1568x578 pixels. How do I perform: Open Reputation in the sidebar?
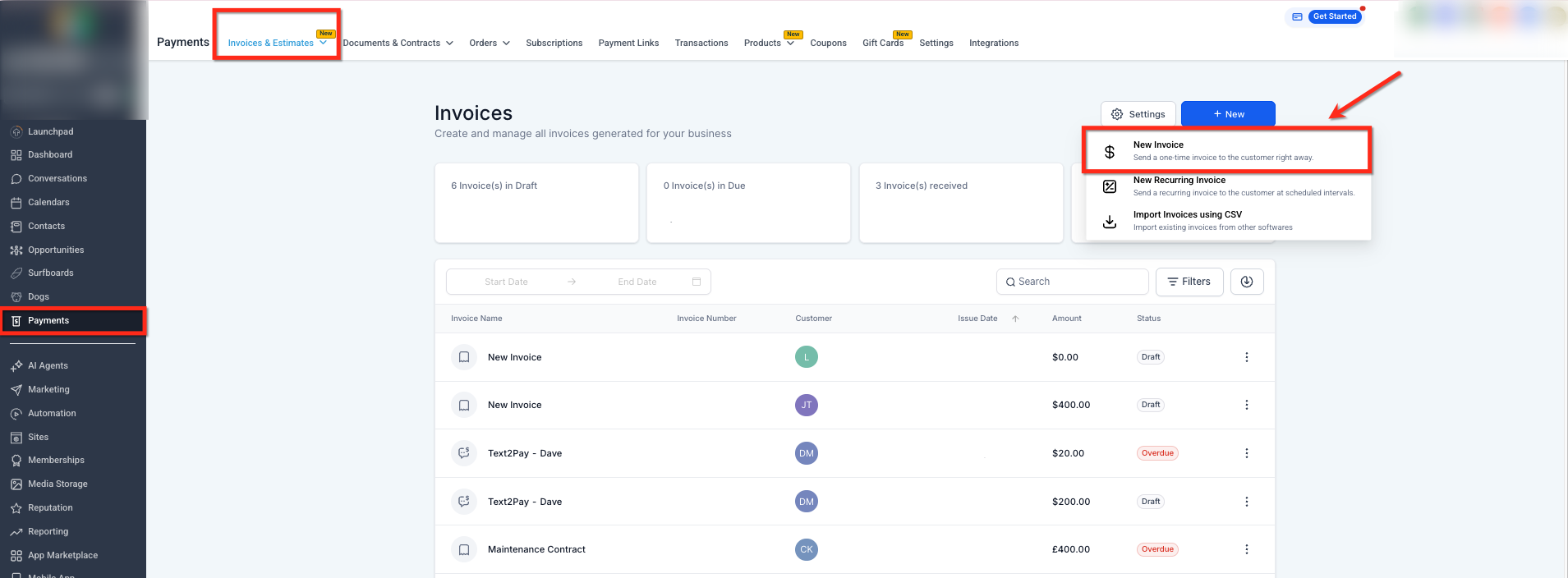click(50, 507)
